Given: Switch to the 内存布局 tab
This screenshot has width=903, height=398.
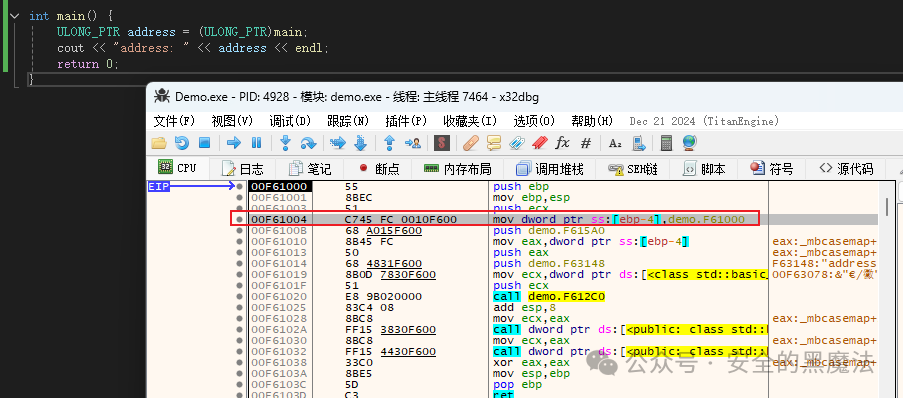Looking at the screenshot, I should (458, 169).
